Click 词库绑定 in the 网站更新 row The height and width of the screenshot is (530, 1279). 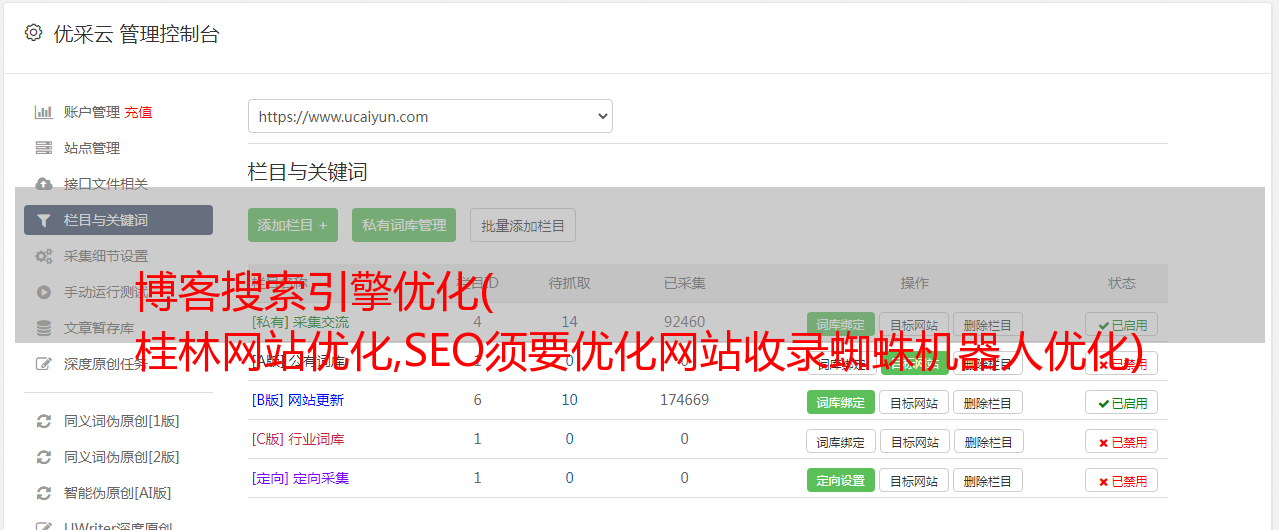(841, 402)
